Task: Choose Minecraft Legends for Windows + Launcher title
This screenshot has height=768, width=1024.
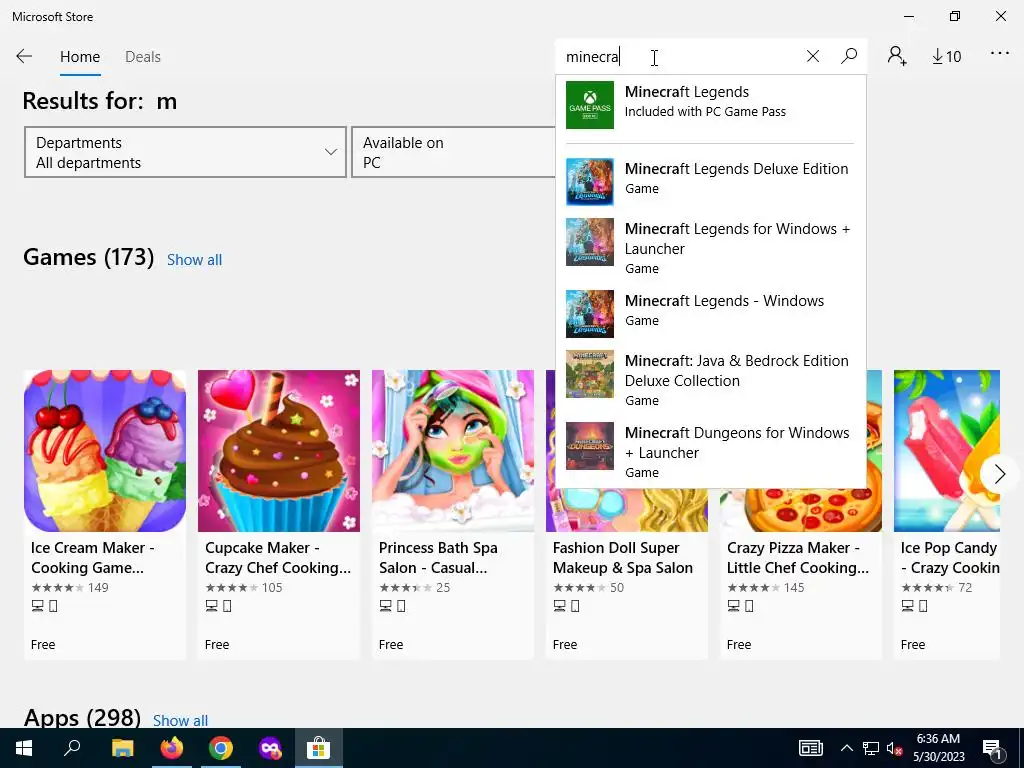Action: (x=737, y=238)
